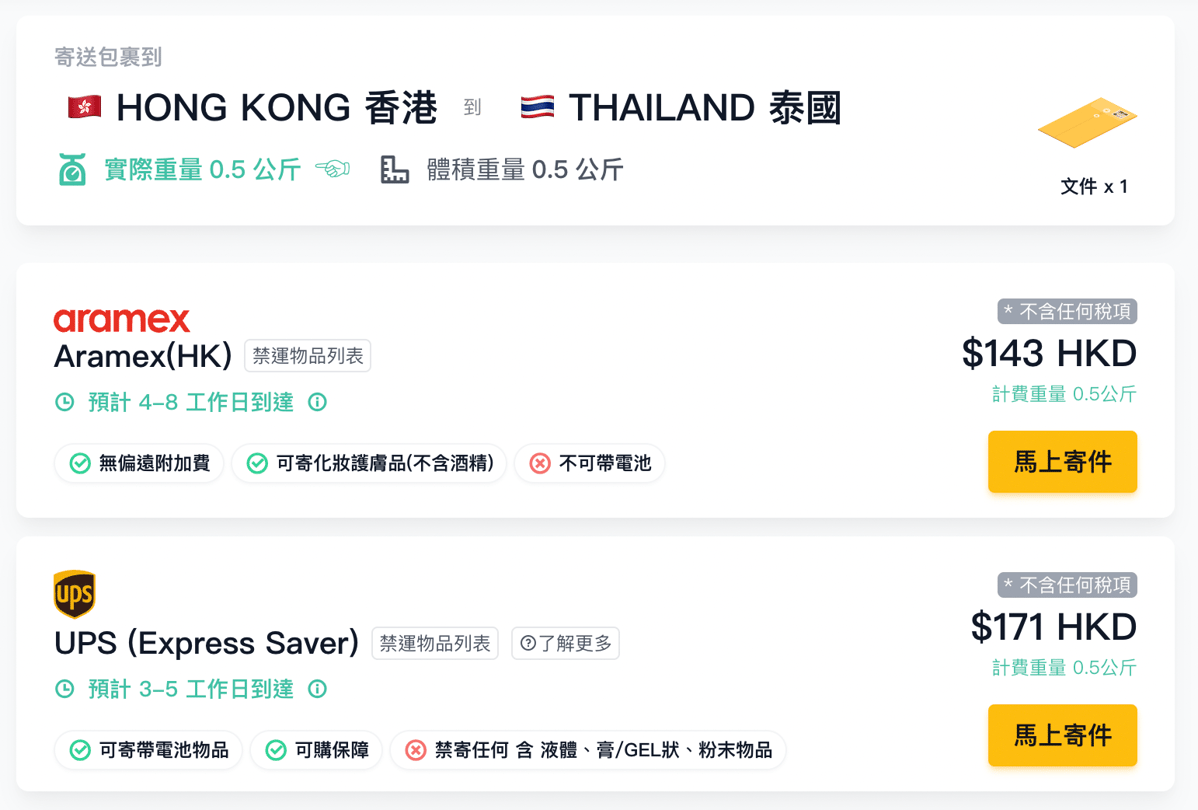Viewport: 1198px width, 810px height.
Task: Open Aramex 禁運物品列表 prohibited items list
Action: coord(307,356)
